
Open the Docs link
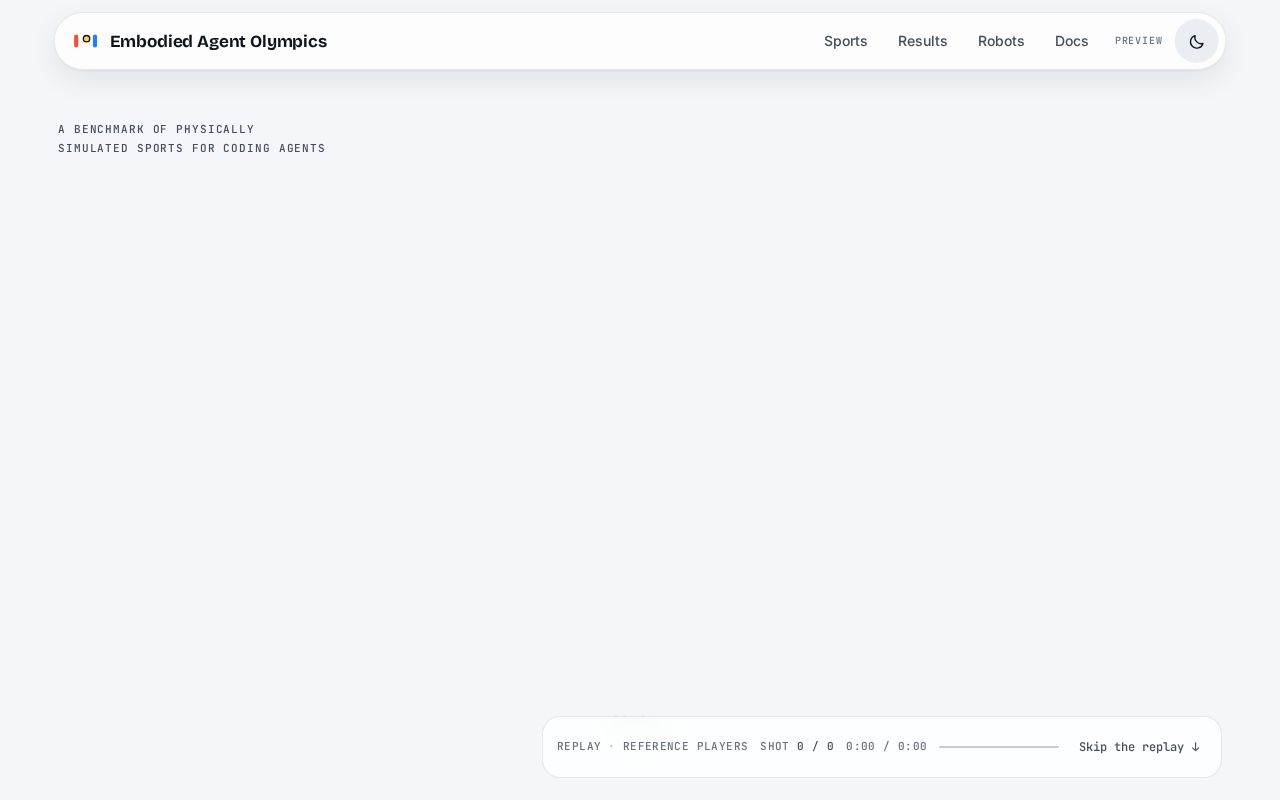(1072, 41)
